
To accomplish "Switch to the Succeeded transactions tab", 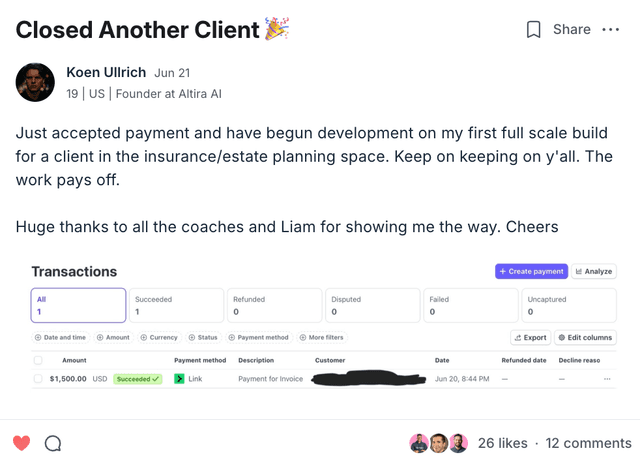I will coord(177,305).
